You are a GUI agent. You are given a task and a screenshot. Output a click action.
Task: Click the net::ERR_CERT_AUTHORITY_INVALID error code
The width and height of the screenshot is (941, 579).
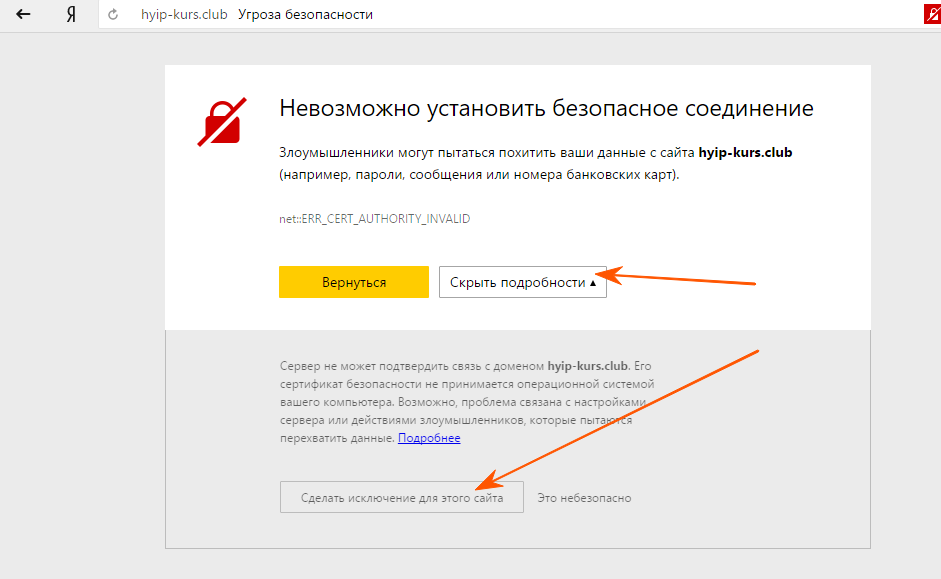pos(374,218)
